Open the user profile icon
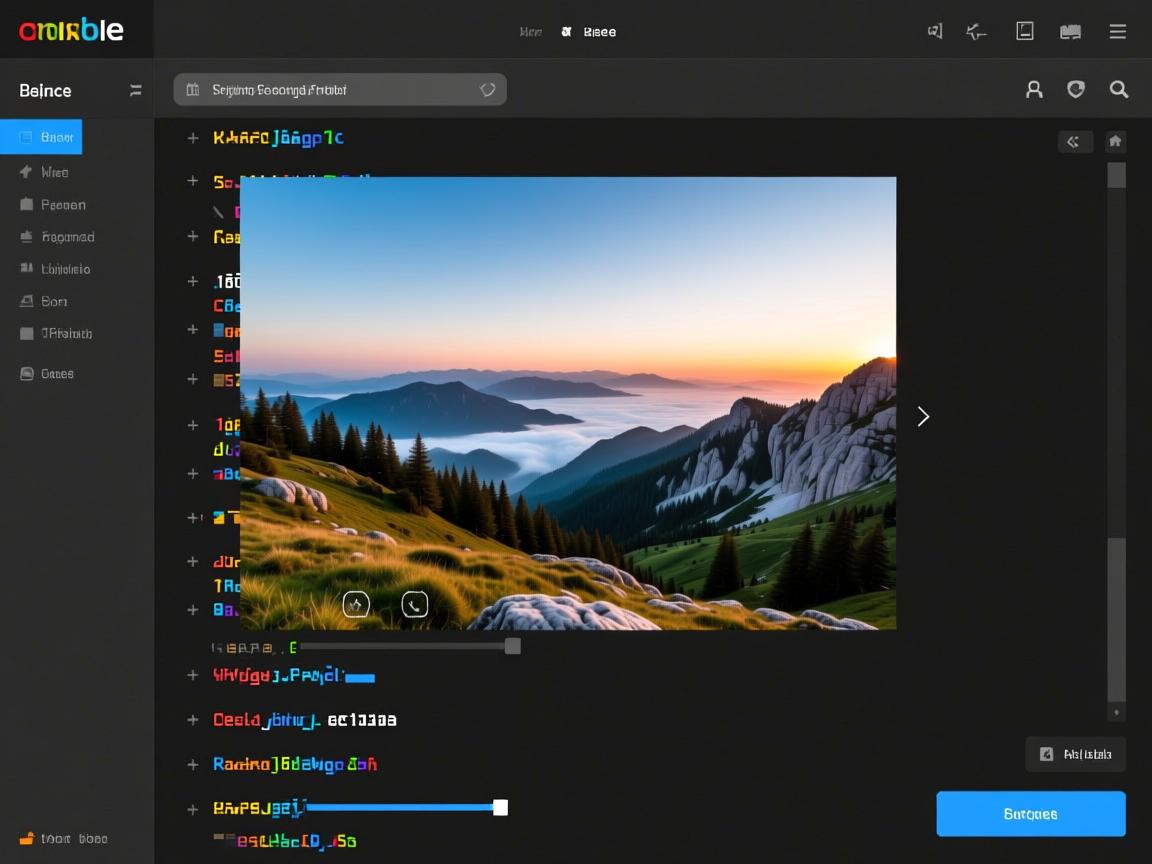The width and height of the screenshot is (1152, 864). (x=1034, y=90)
